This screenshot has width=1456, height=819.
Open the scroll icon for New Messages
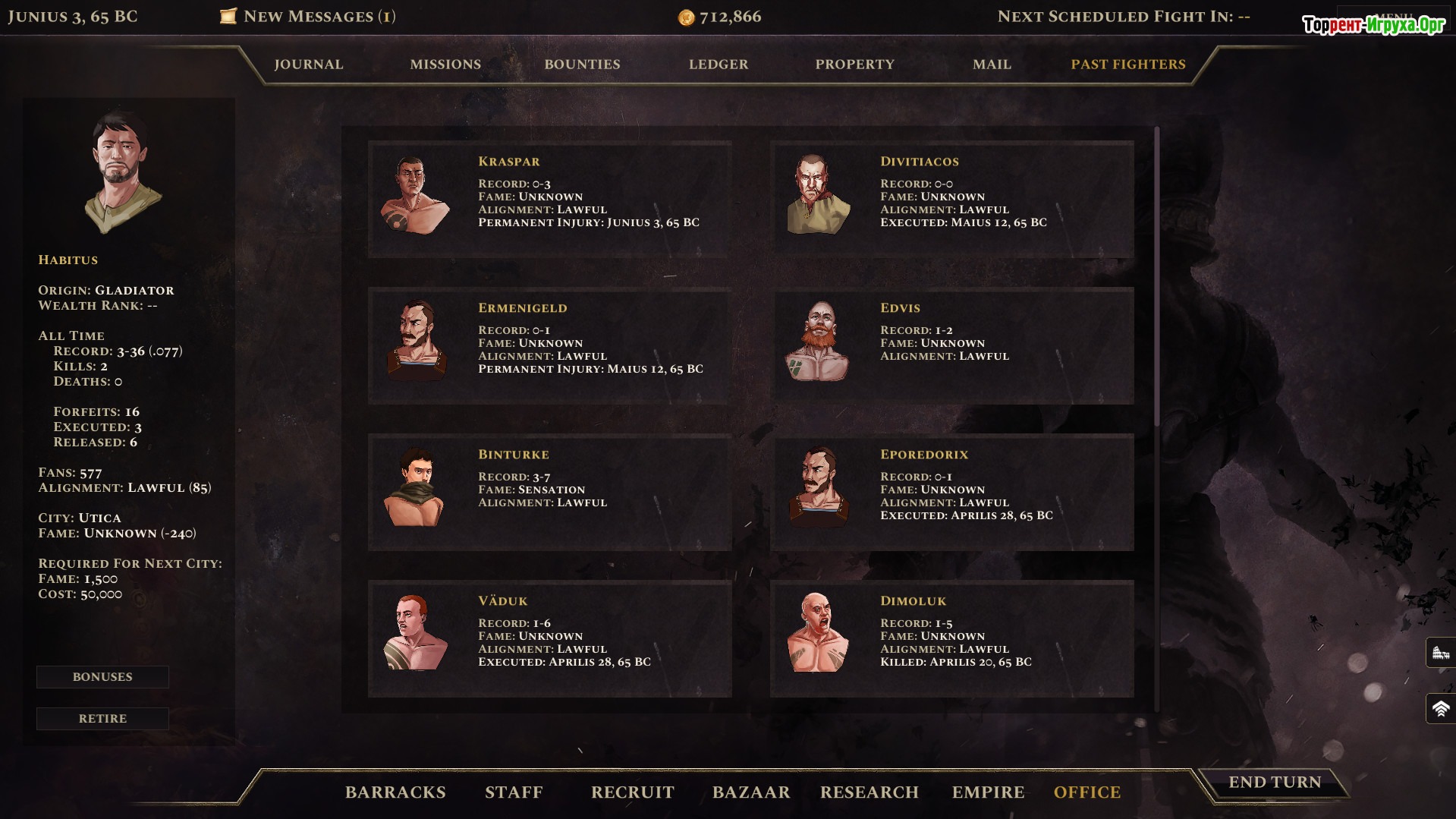pyautogui.click(x=228, y=17)
